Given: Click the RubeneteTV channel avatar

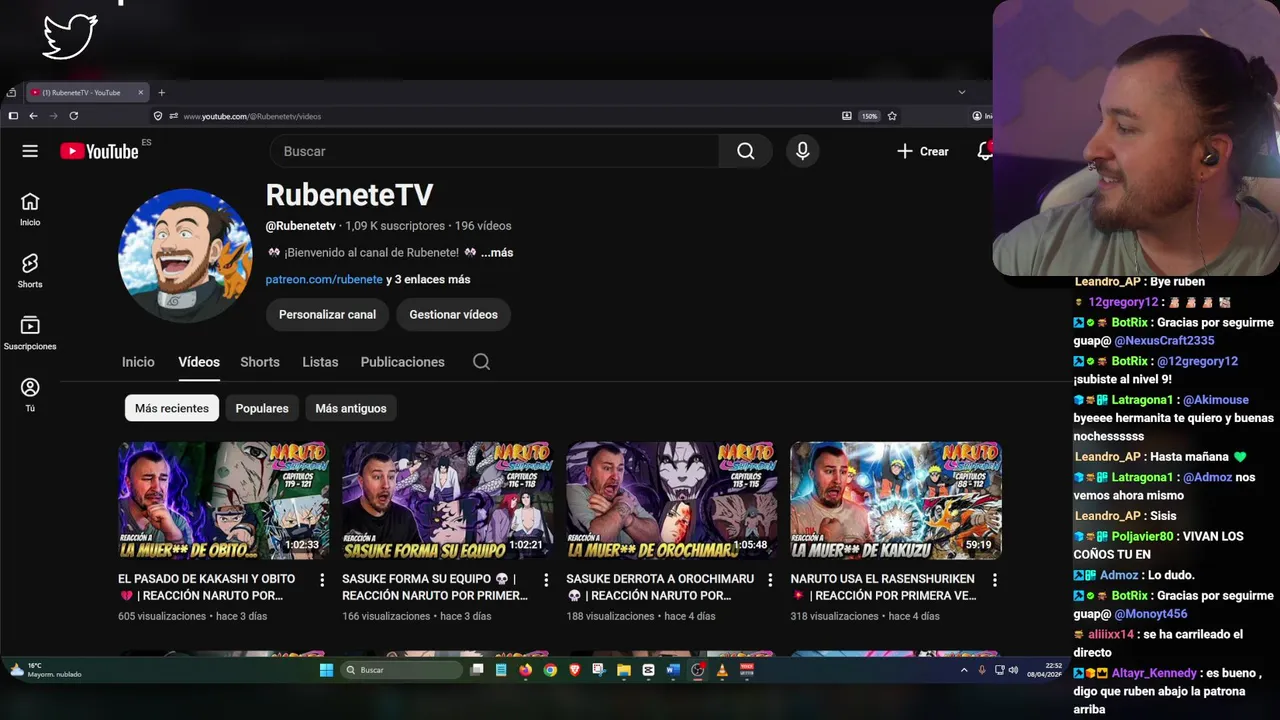Looking at the screenshot, I should (x=185, y=256).
